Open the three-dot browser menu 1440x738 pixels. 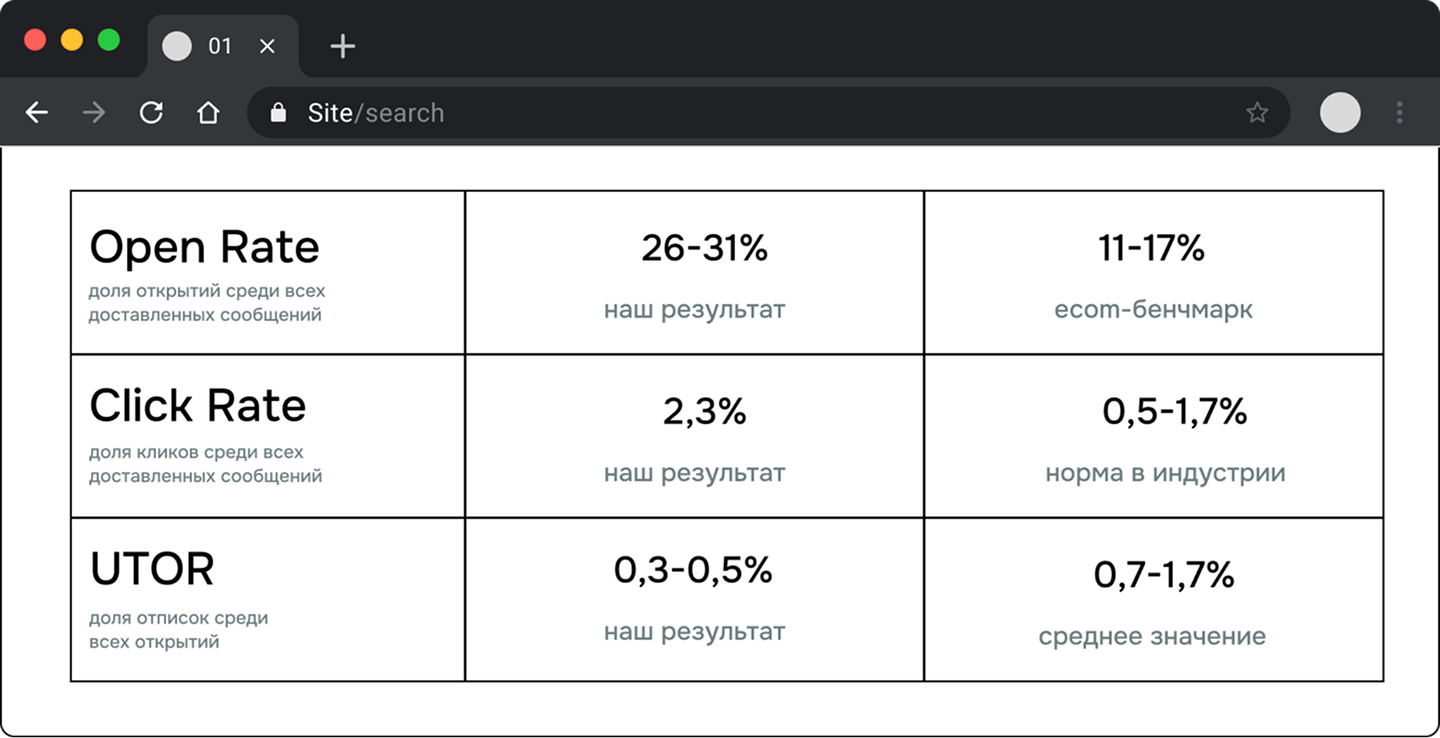1400,113
